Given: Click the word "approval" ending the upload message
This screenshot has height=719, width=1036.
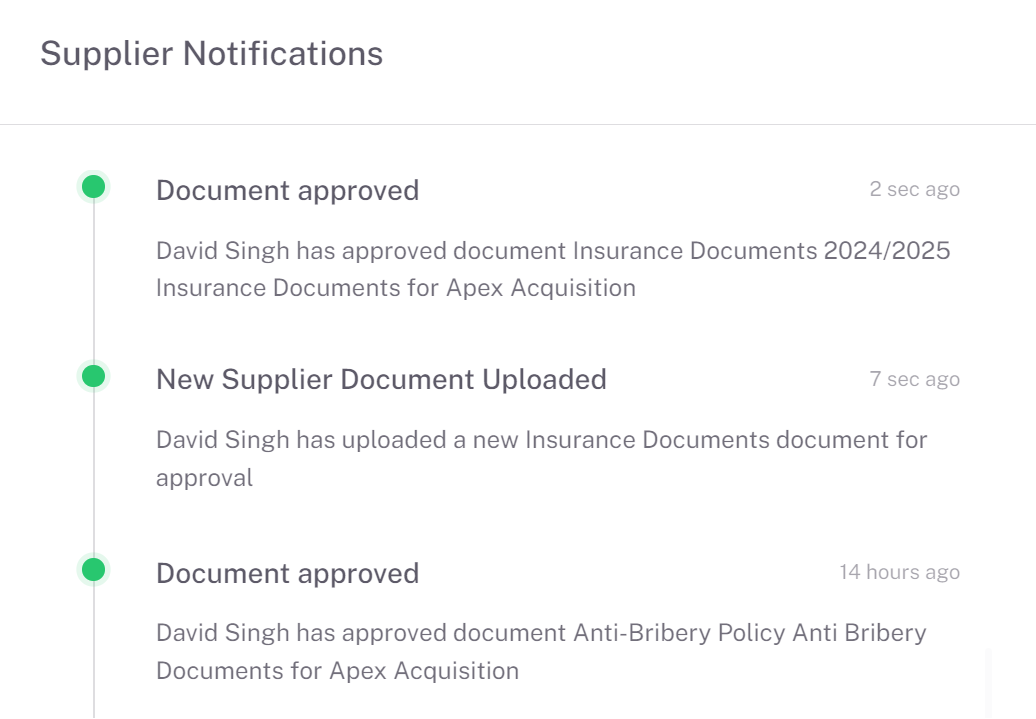Looking at the screenshot, I should (x=204, y=478).
